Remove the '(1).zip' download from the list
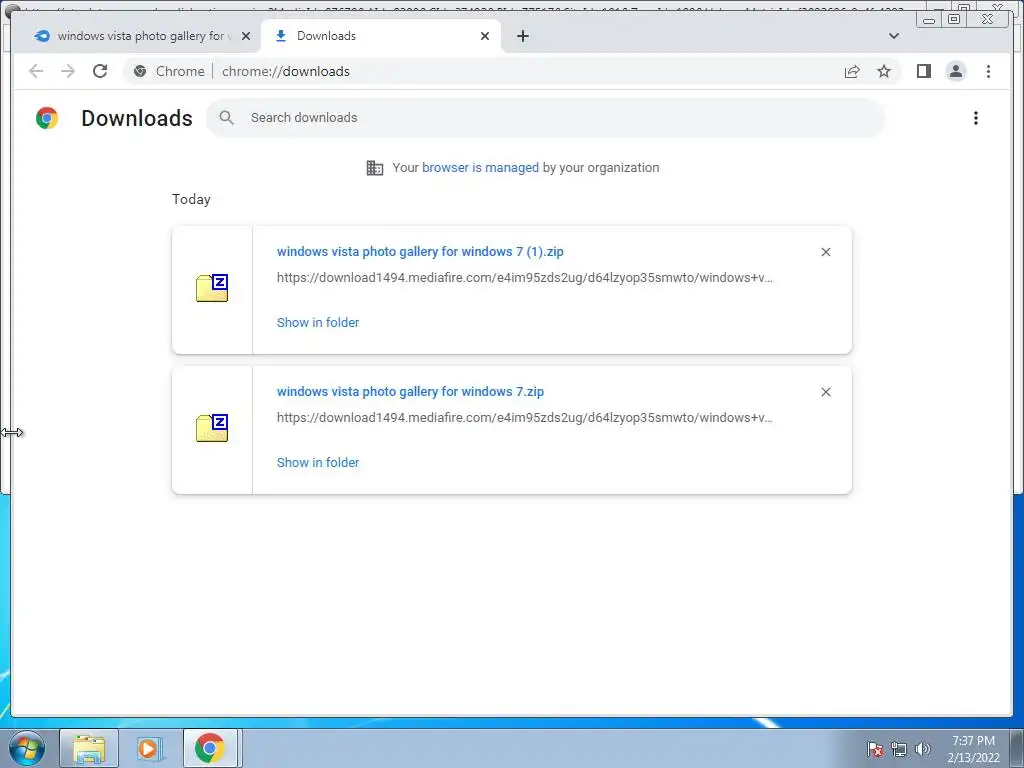 pos(825,252)
